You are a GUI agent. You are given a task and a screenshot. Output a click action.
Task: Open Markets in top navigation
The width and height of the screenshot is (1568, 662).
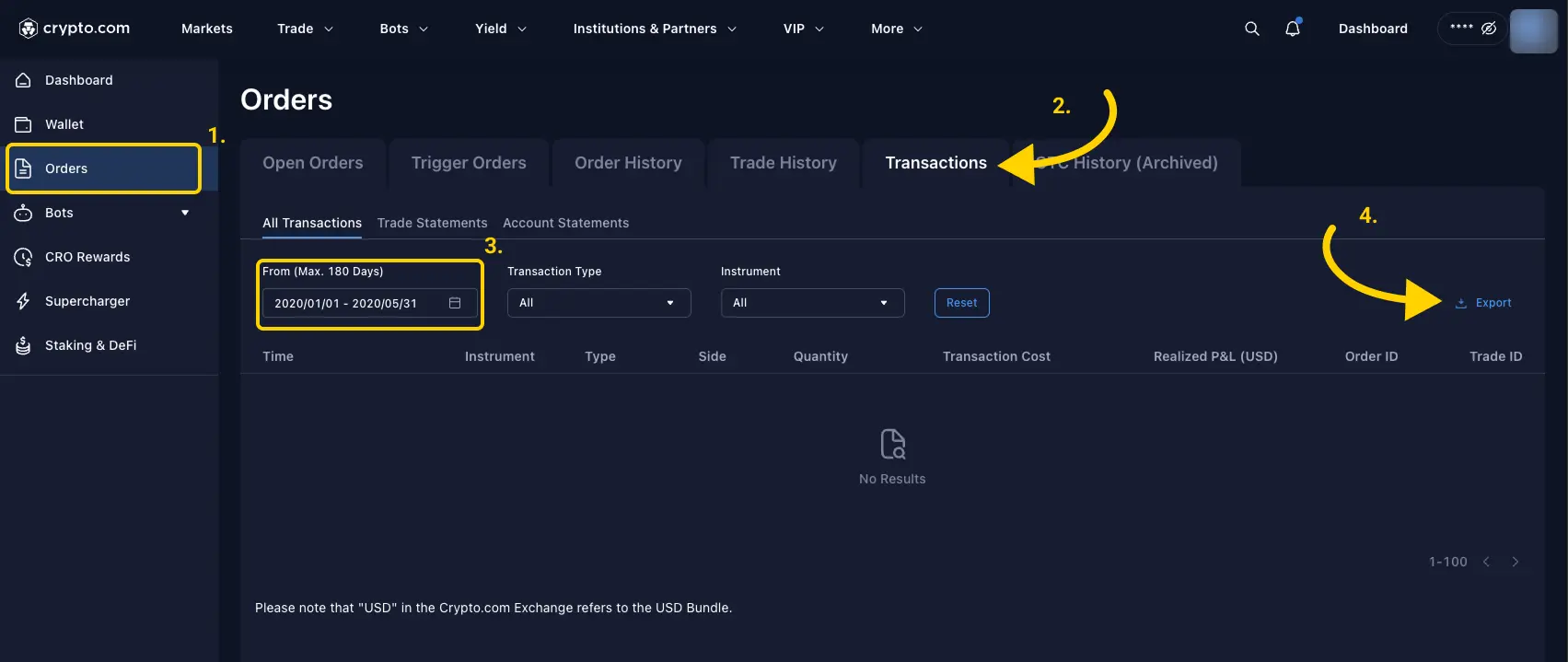[207, 29]
